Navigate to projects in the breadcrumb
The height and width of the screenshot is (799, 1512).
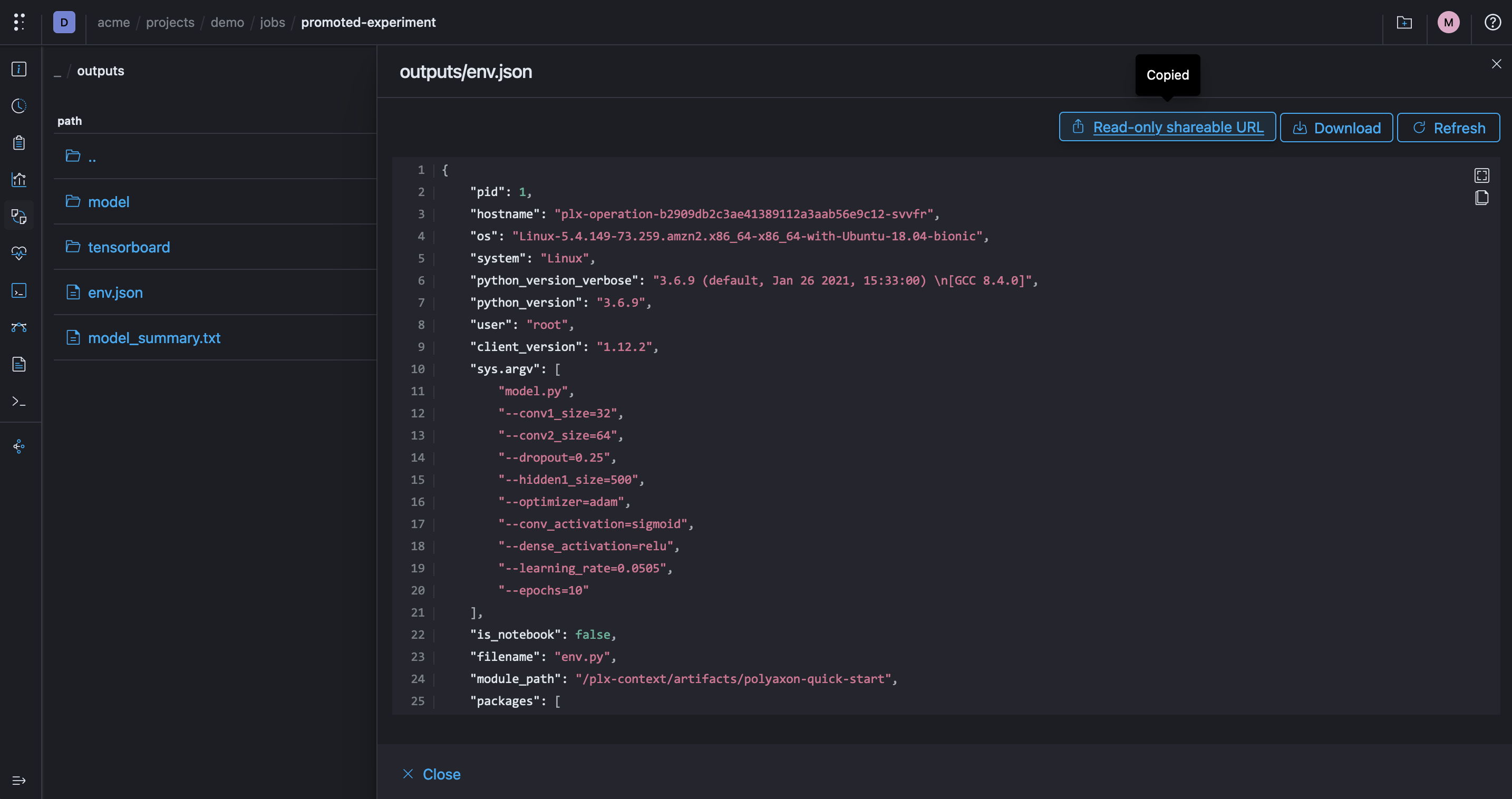[x=170, y=22]
